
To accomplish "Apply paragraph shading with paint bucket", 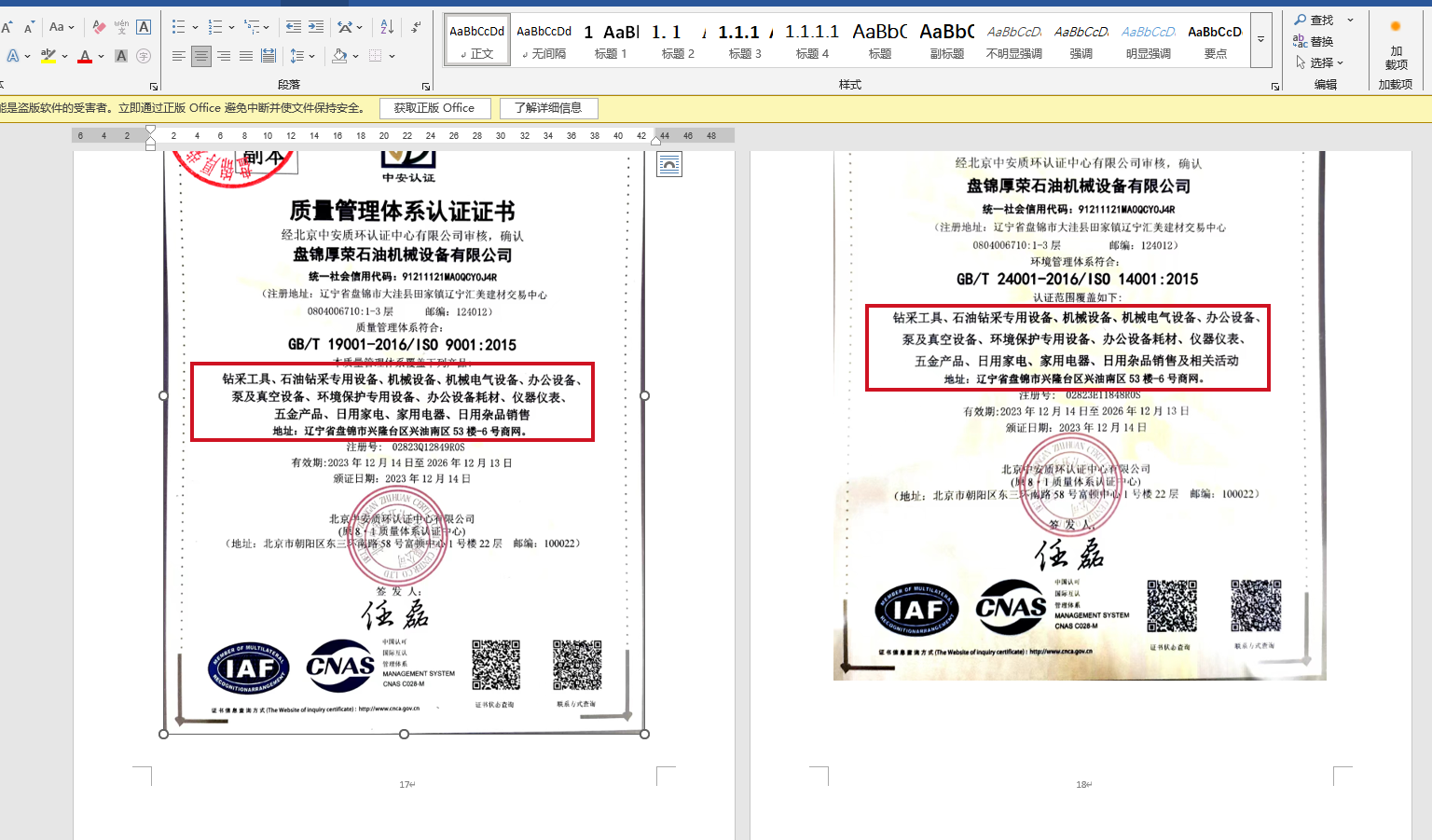I will [339, 56].
